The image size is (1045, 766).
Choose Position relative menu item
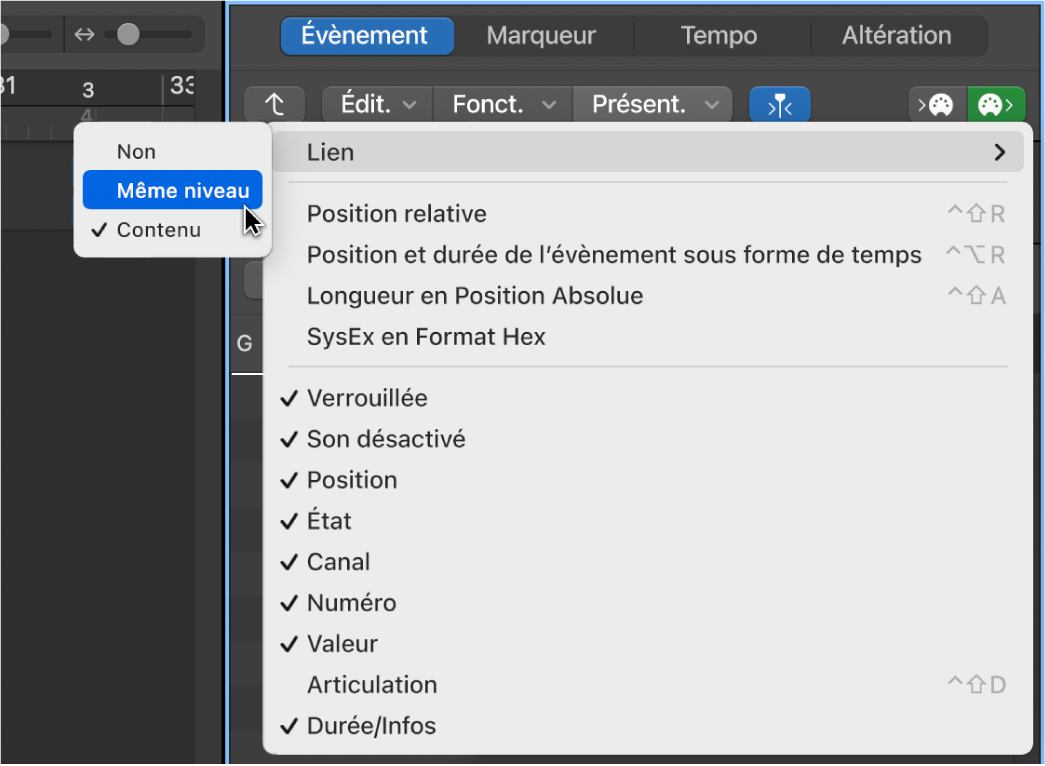pos(396,214)
